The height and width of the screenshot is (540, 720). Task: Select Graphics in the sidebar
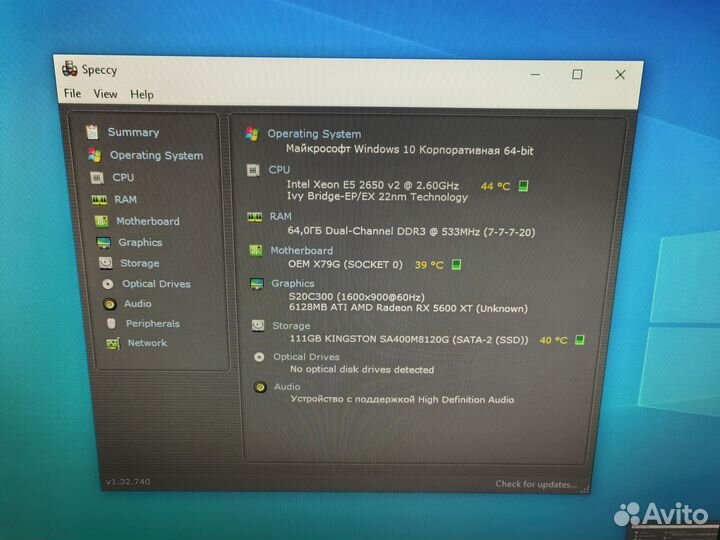click(140, 242)
